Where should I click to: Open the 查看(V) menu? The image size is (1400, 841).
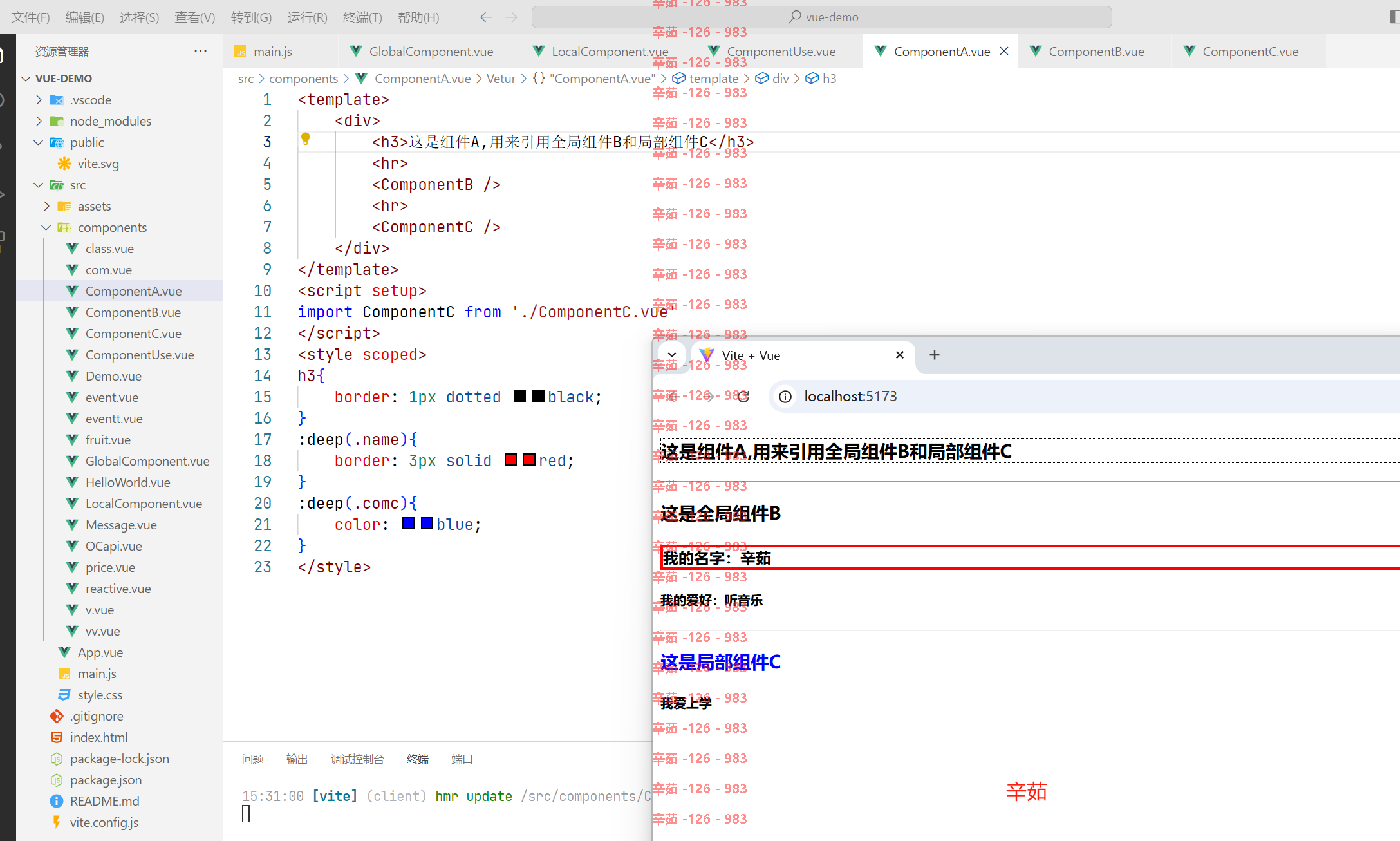click(x=195, y=17)
